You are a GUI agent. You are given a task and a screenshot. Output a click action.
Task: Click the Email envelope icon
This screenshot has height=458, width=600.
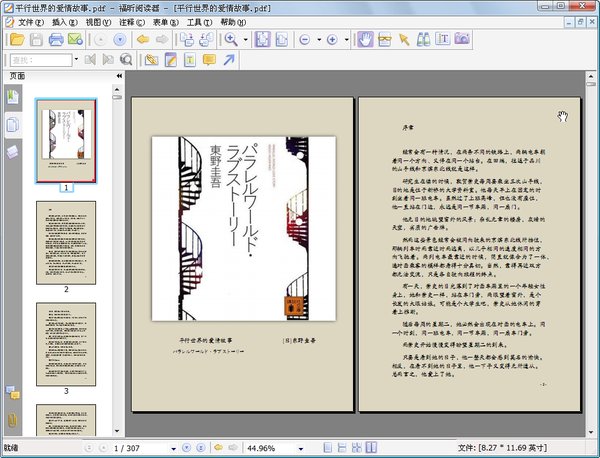(x=77, y=39)
